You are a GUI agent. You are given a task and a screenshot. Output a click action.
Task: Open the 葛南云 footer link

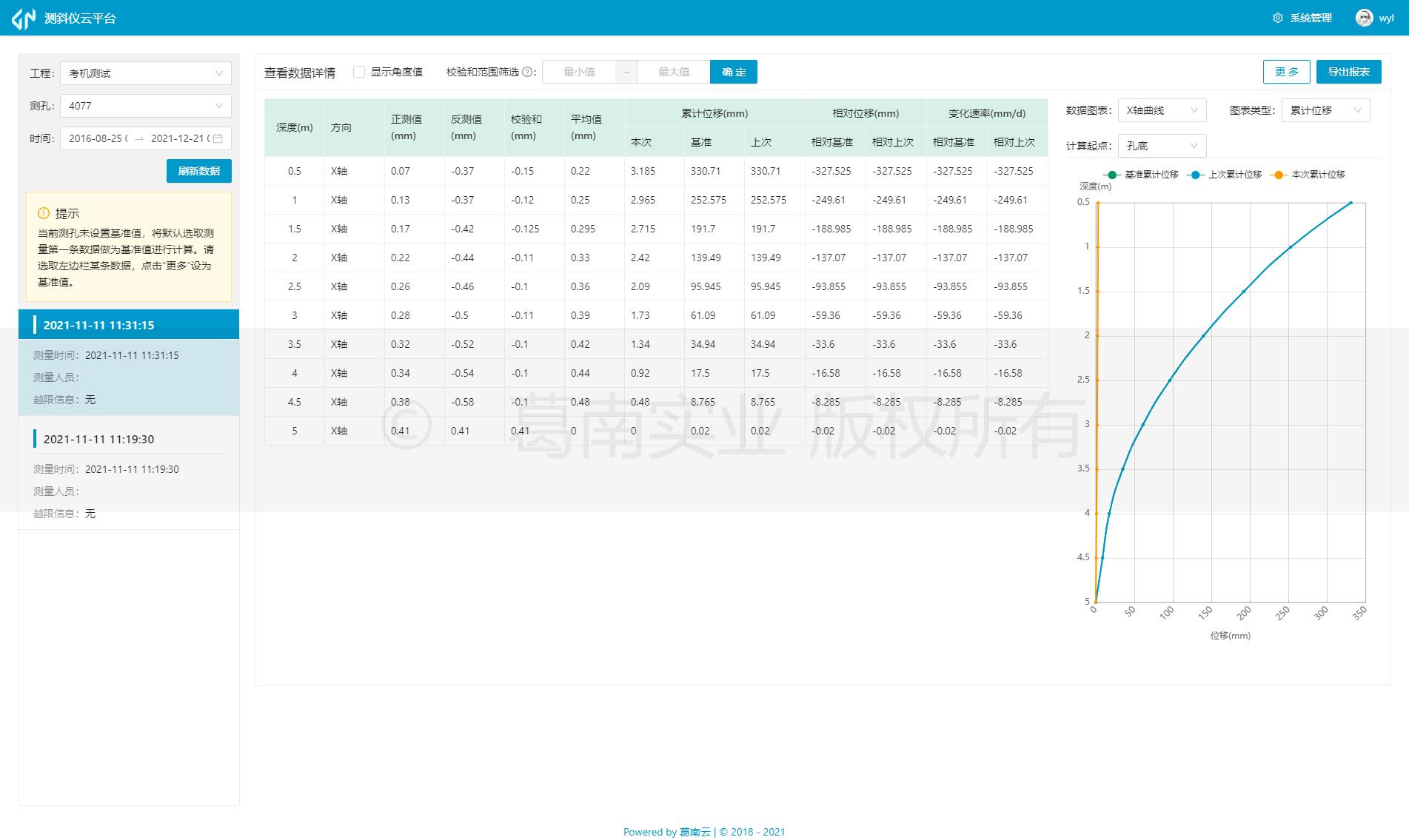coord(695,832)
